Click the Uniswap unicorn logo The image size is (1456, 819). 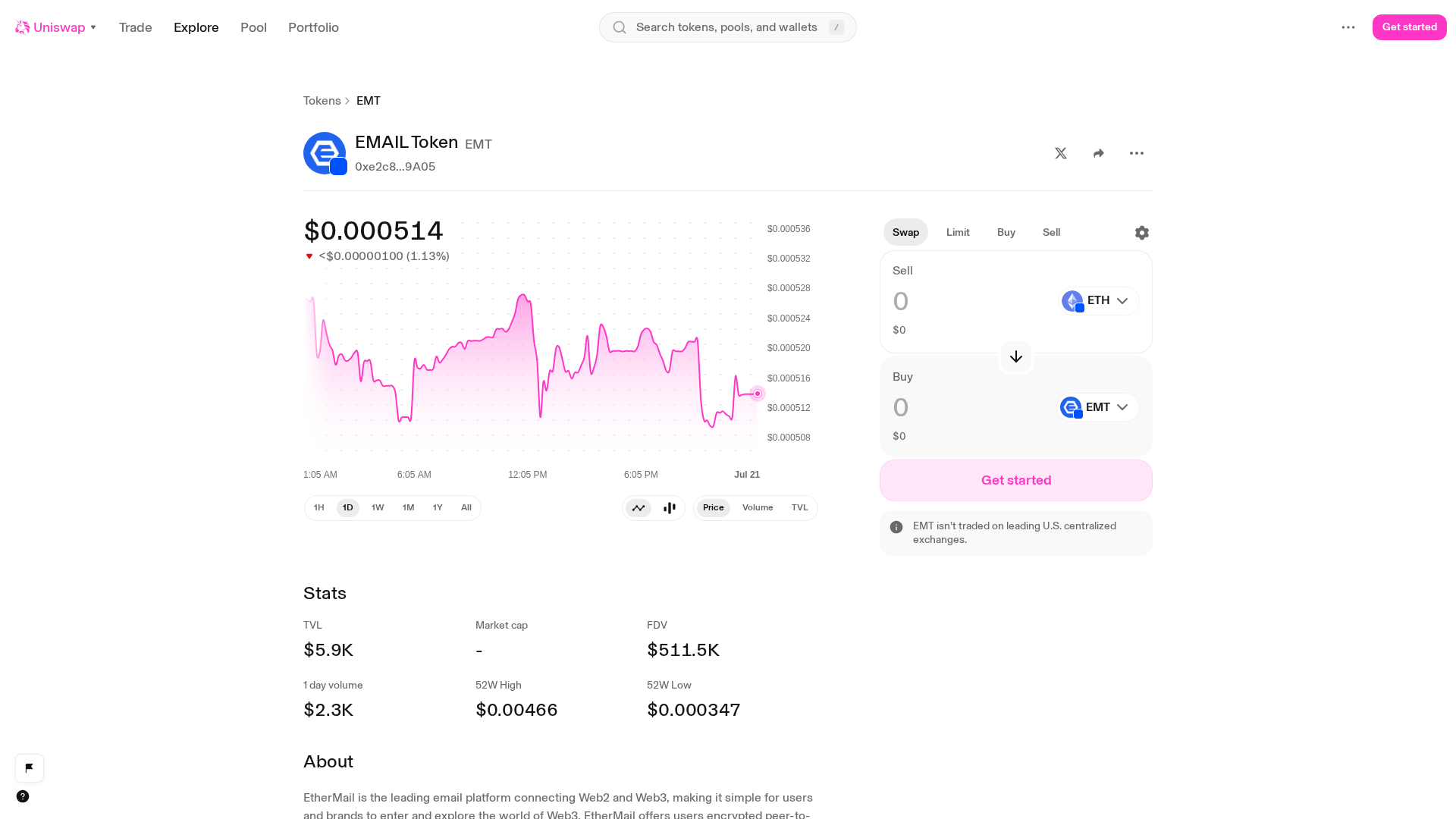point(23,27)
